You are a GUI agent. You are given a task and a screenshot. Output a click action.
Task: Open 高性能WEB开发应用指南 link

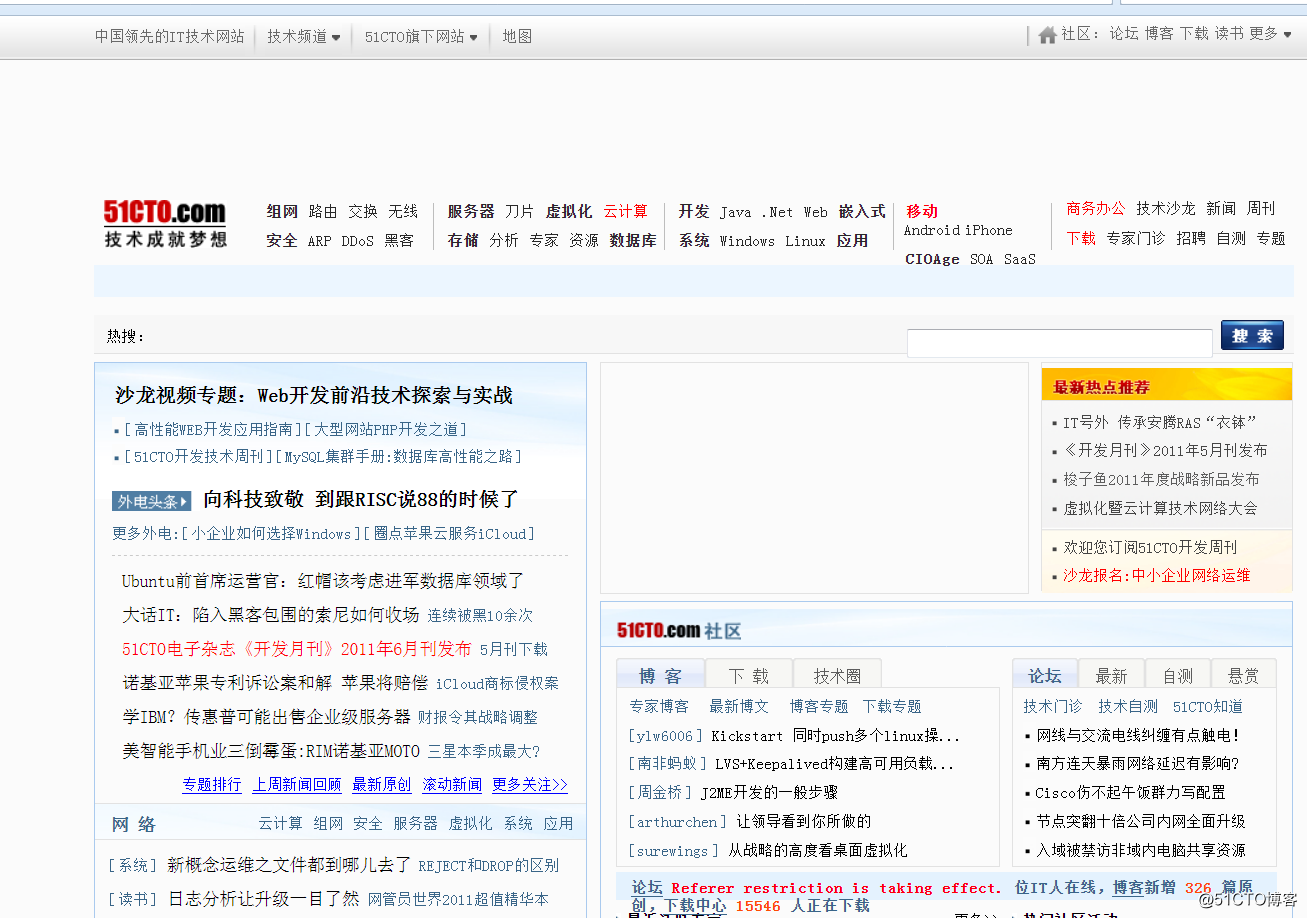coord(212,429)
